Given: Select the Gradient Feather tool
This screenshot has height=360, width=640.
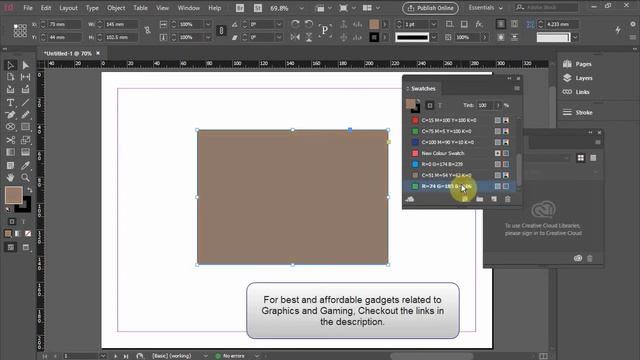Looking at the screenshot, I should point(25,152).
